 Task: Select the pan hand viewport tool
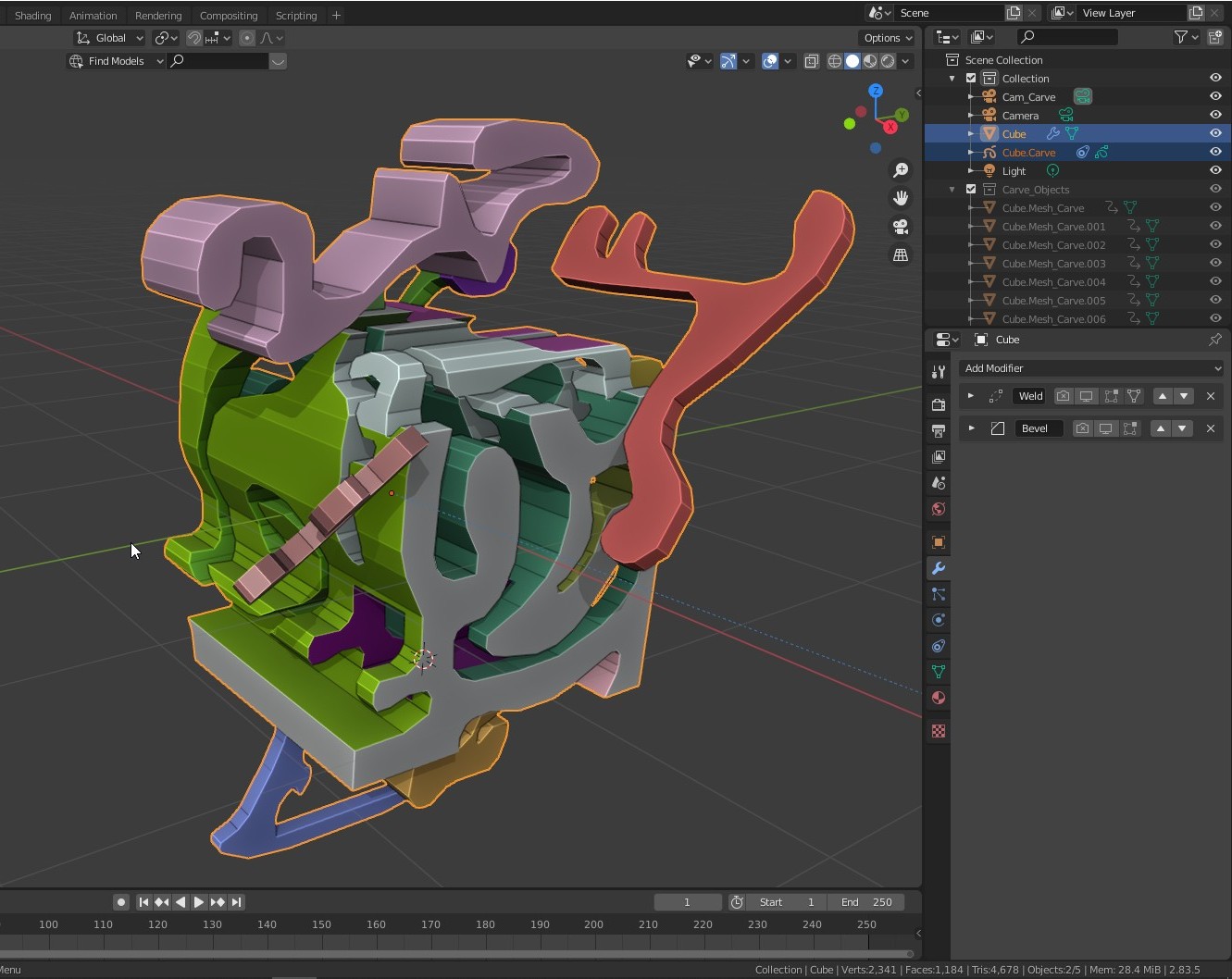tap(900, 198)
